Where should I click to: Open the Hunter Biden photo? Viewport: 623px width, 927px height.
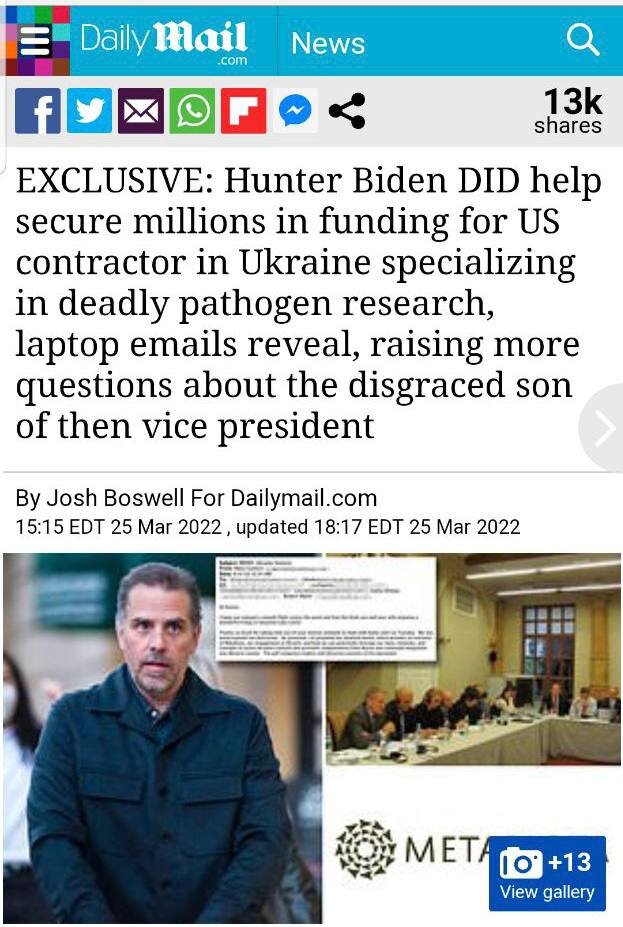pyautogui.click(x=163, y=738)
